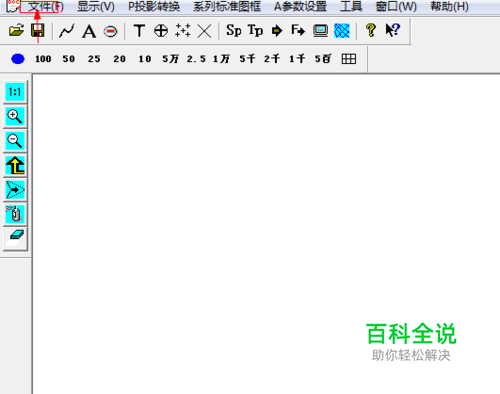Image resolution: width=500 pixels, height=394 pixels.
Task: Open the 窗口(W) menu
Action: [x=396, y=6]
